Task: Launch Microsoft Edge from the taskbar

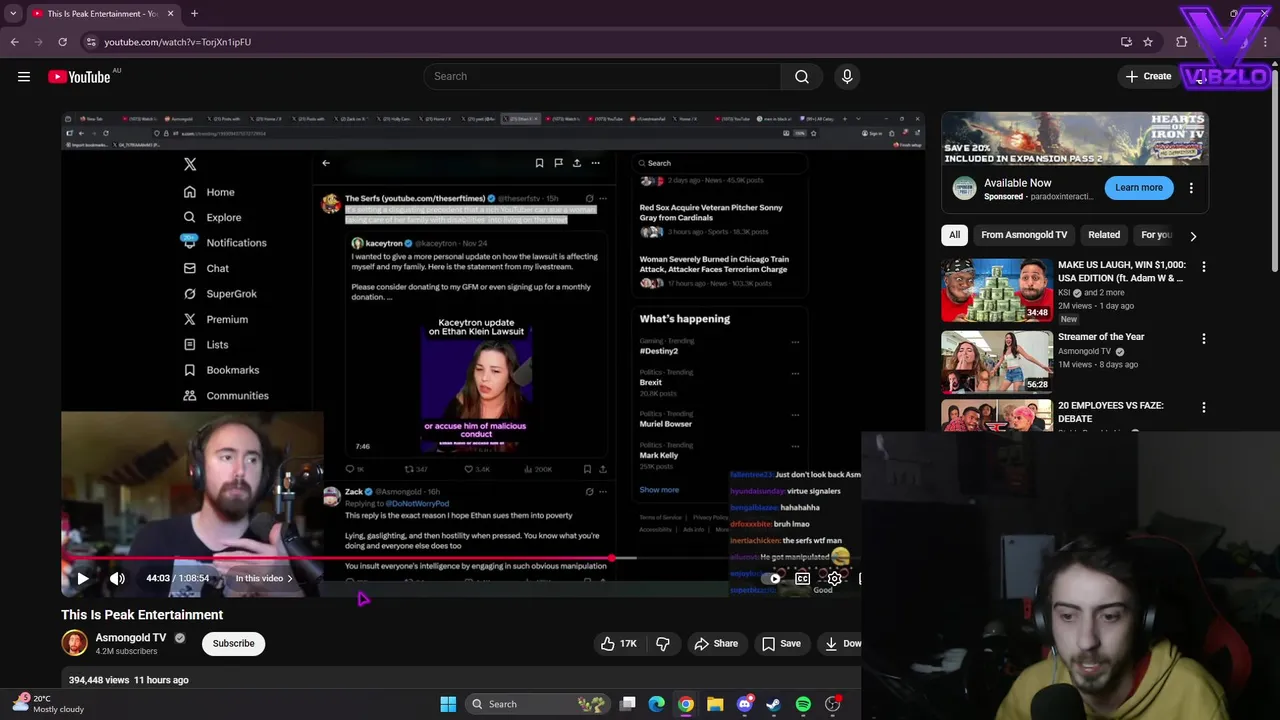Action: [x=656, y=704]
